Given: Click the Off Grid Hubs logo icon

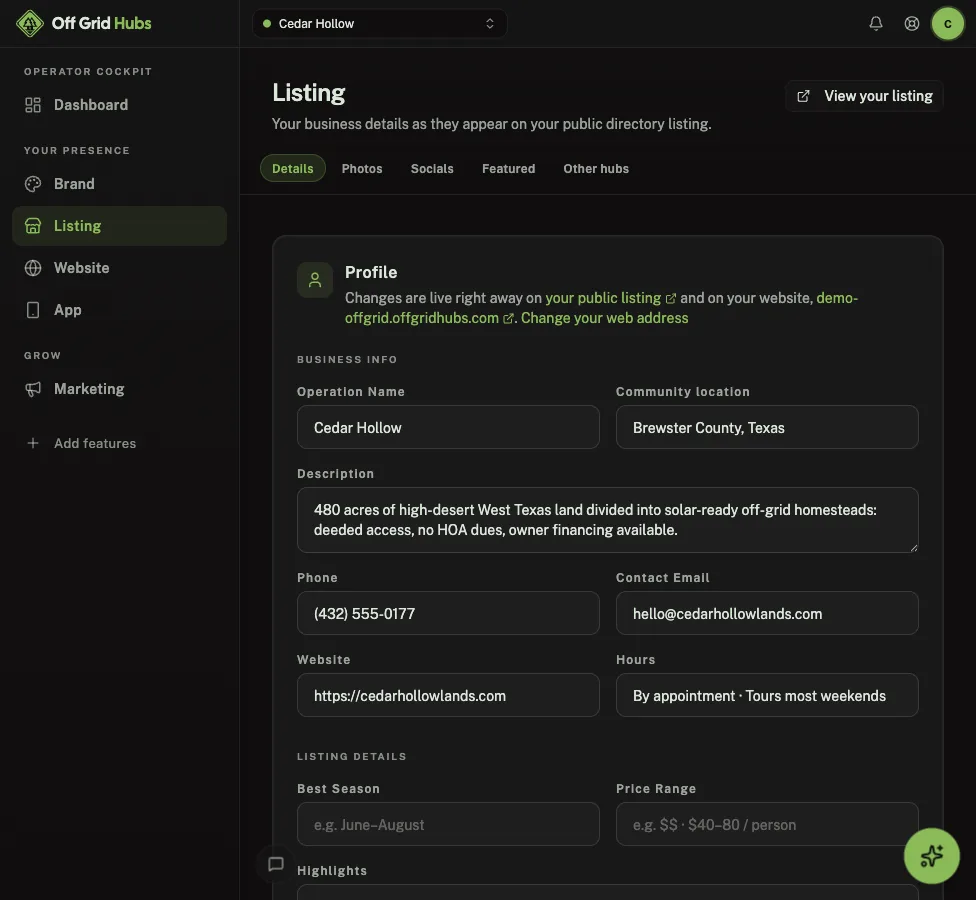Looking at the screenshot, I should click(x=29, y=24).
